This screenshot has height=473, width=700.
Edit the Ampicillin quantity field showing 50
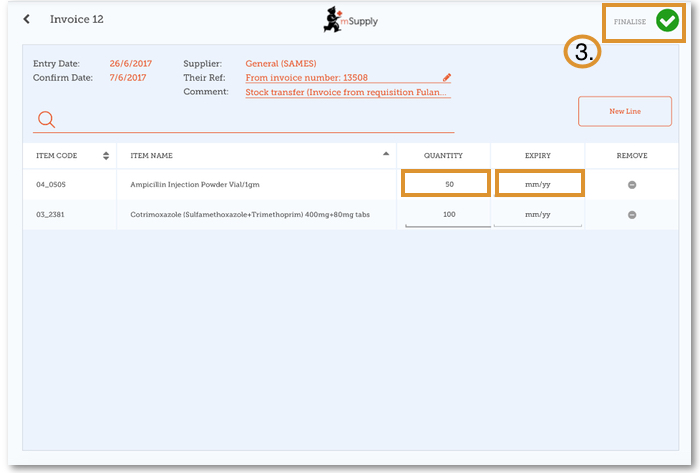pyautogui.click(x=446, y=184)
